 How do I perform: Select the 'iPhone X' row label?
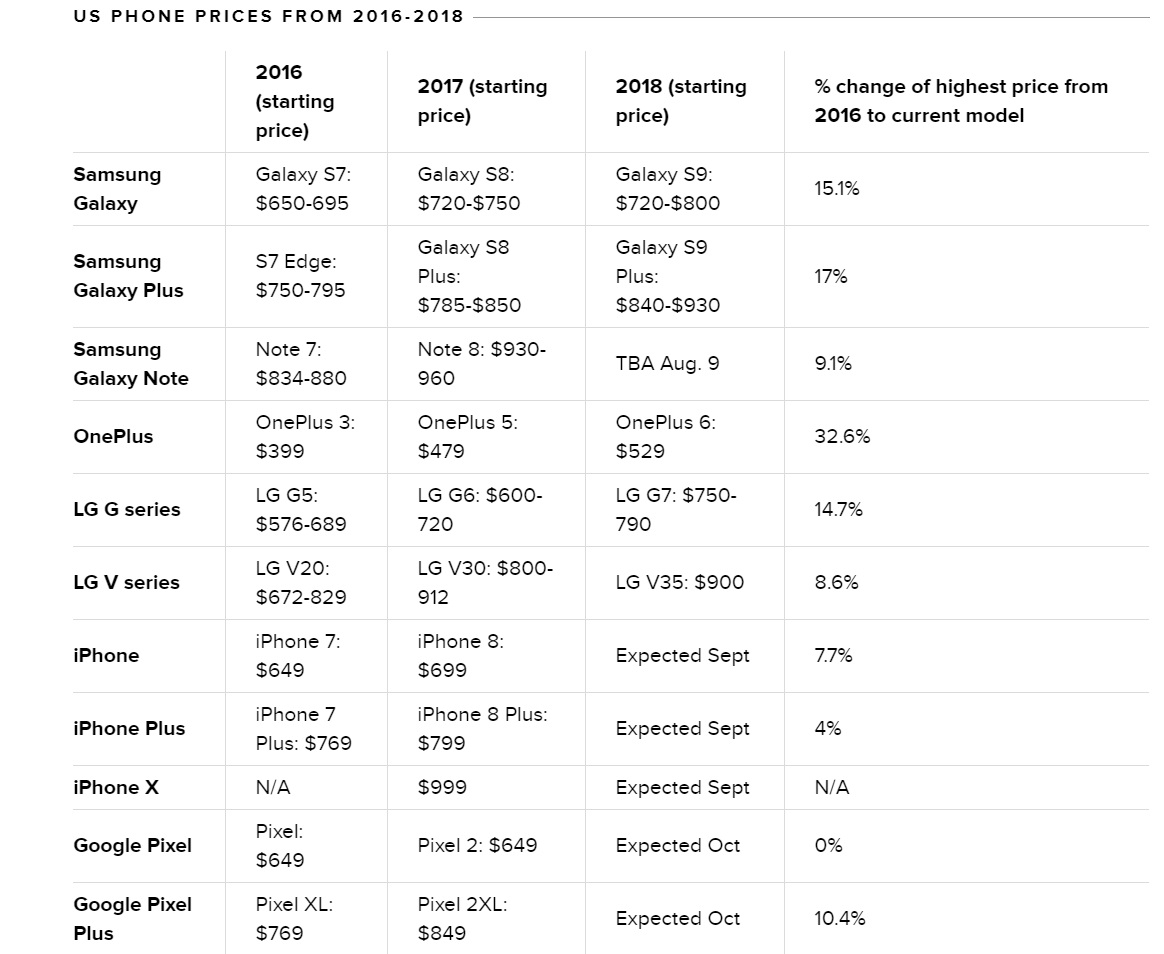pos(116,788)
